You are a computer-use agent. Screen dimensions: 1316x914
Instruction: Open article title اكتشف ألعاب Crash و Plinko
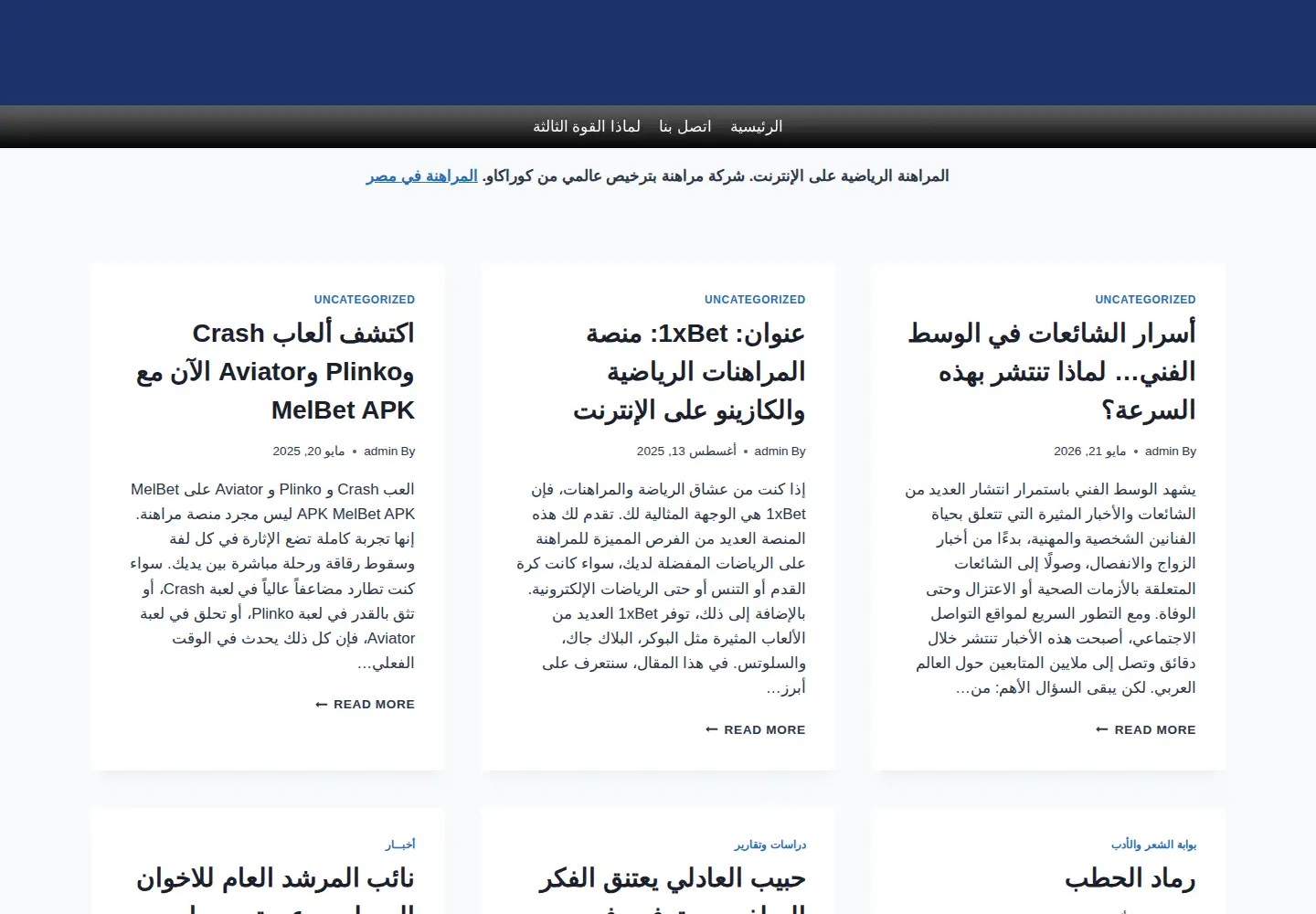click(275, 371)
